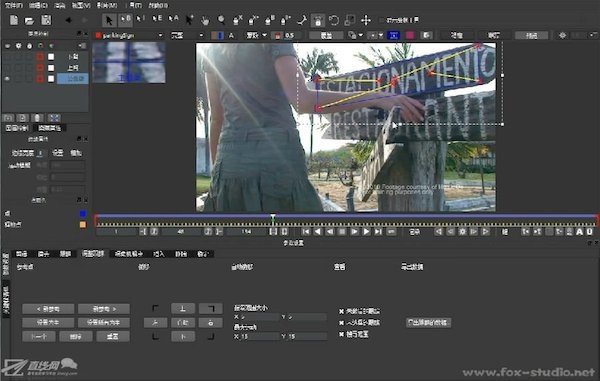Open the dropdown left of the 0.5 value
The width and height of the screenshot is (600, 381).
(x=256, y=36)
